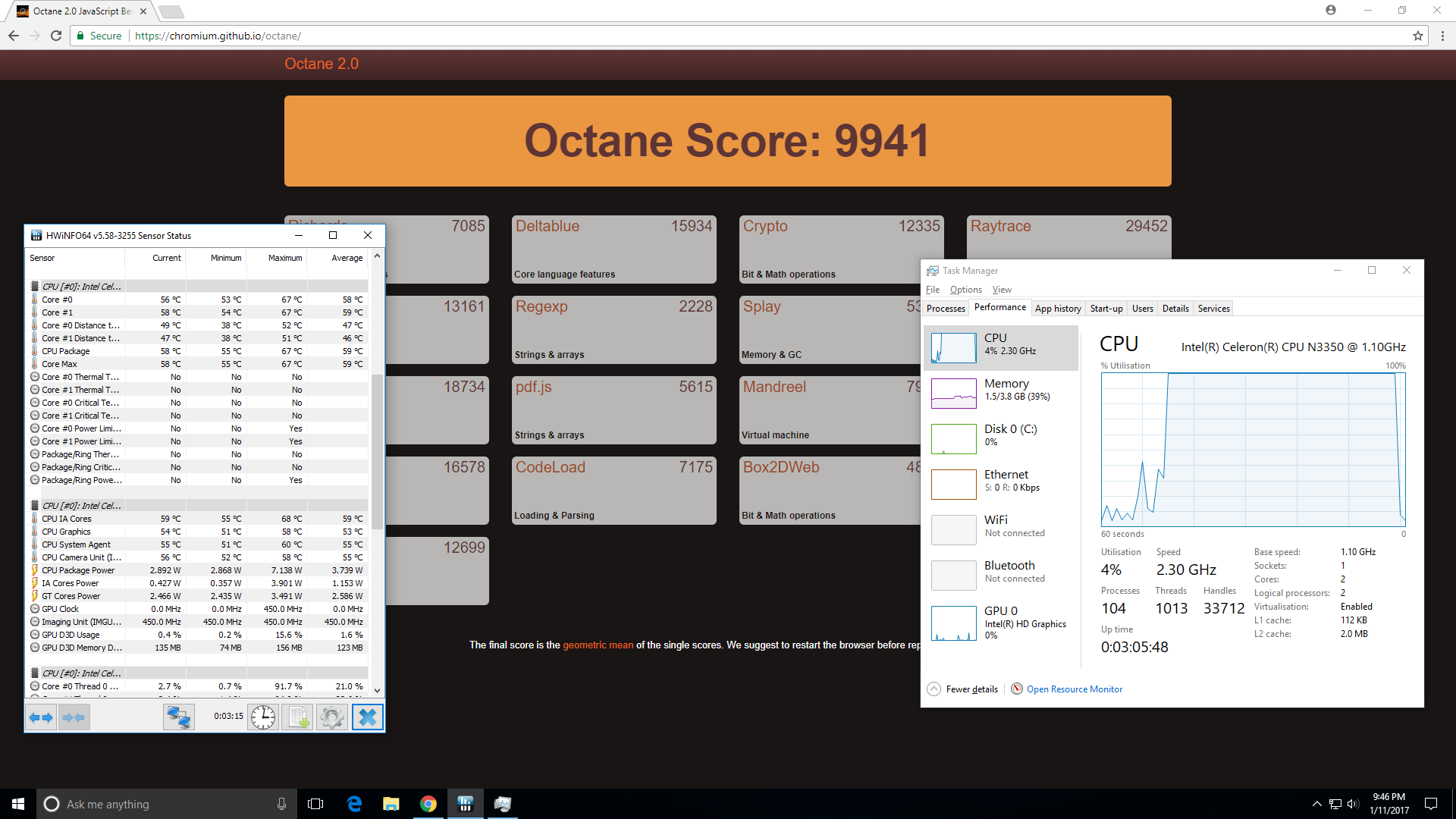
Task: Switch to Details tab
Action: [1175, 309]
